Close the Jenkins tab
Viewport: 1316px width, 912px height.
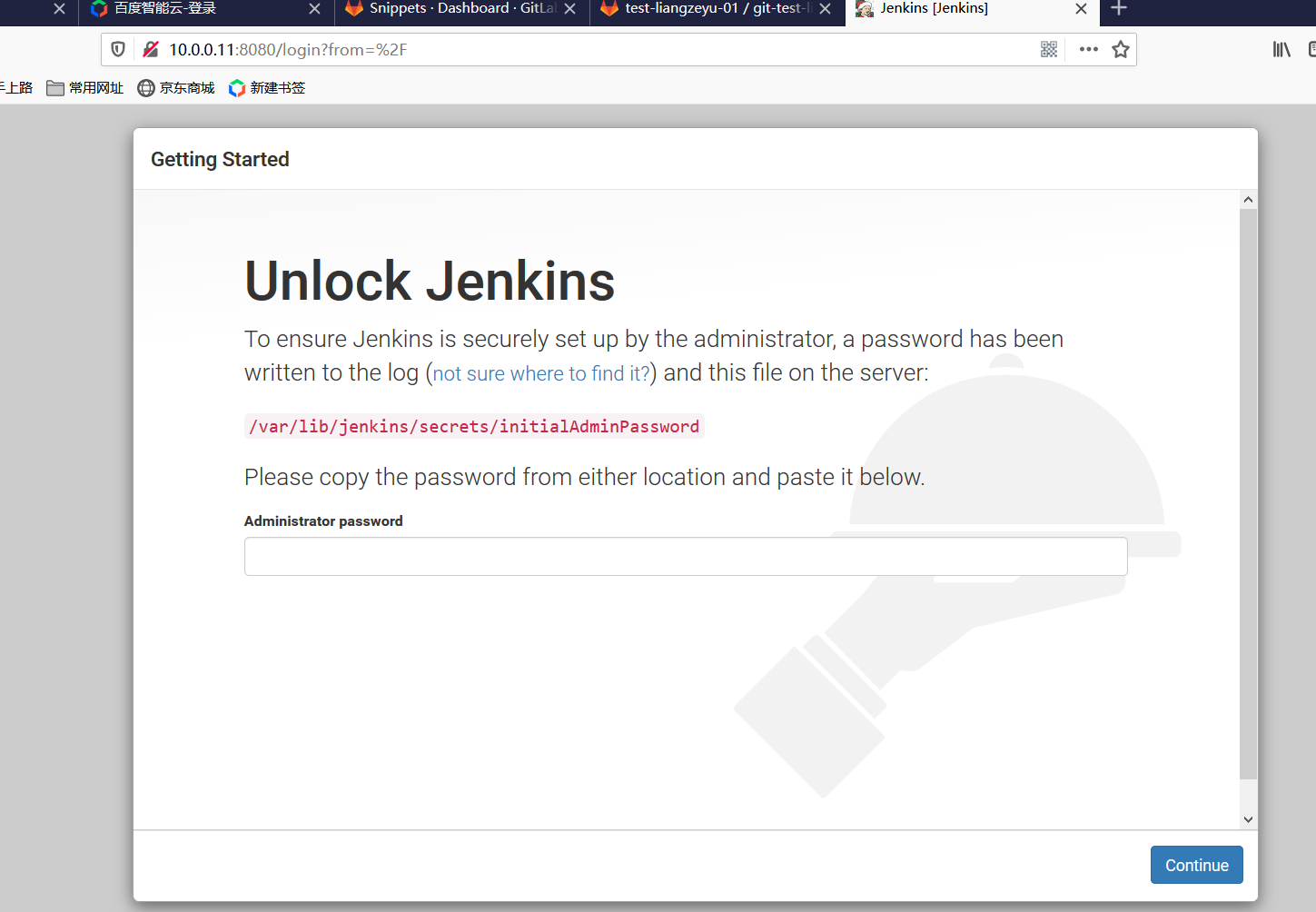point(1081,9)
